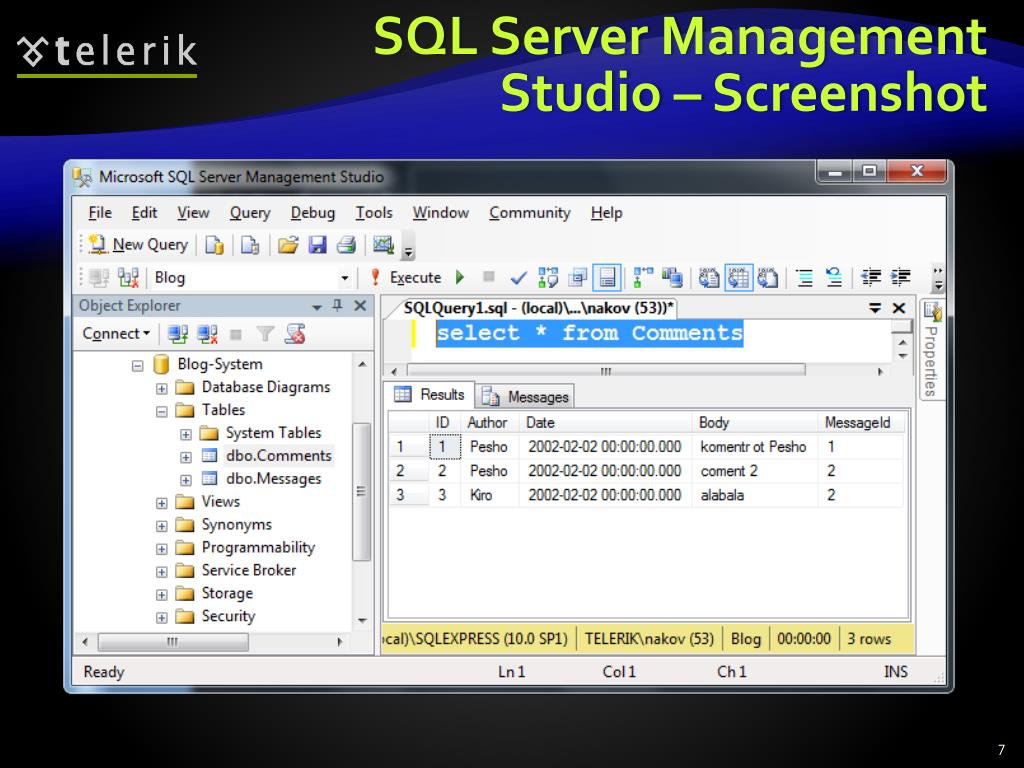Open the Object Explorer window position dropdown arrow
The width and height of the screenshot is (1024, 768).
[x=317, y=306]
